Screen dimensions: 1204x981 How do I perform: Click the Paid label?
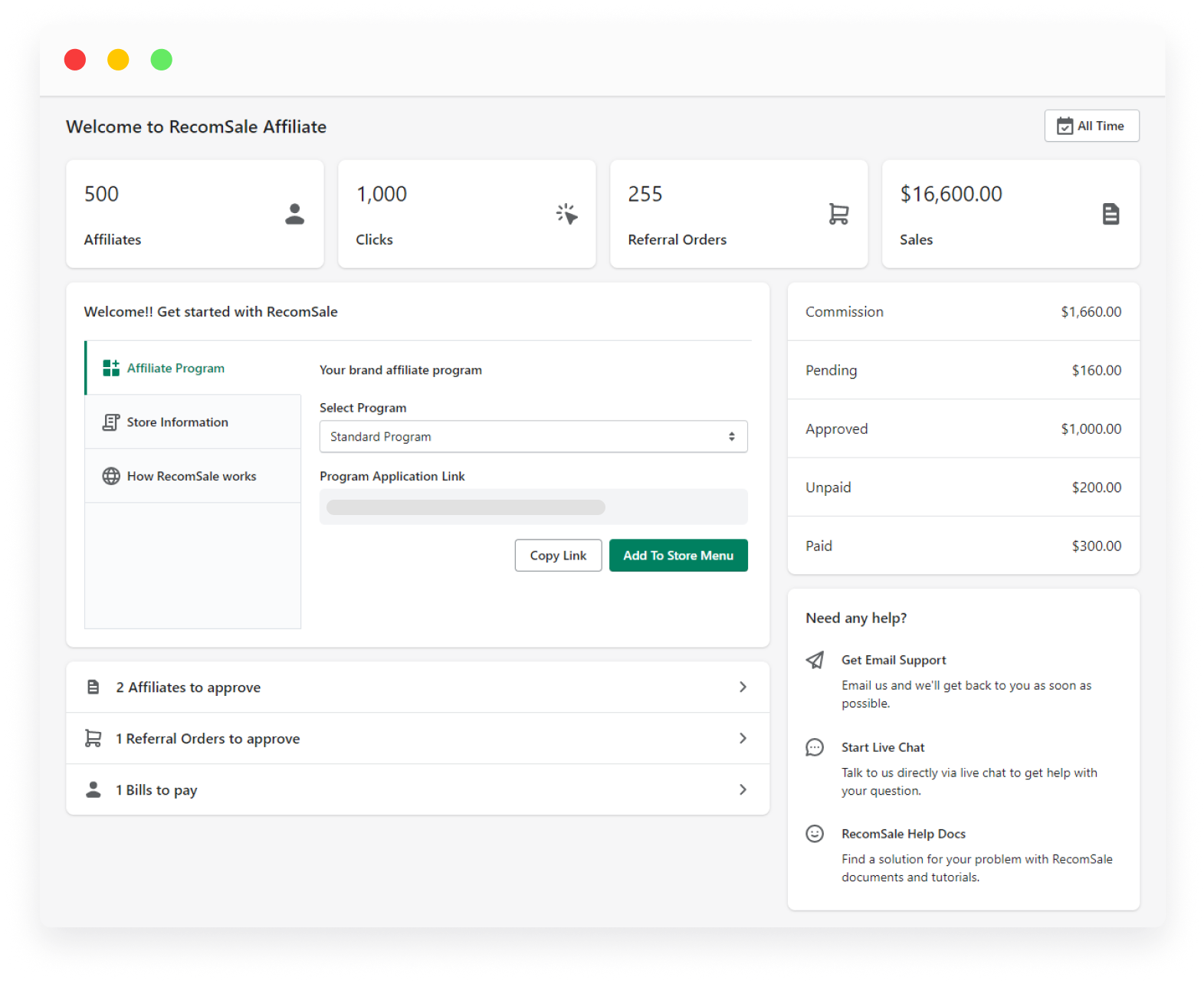[x=819, y=546]
